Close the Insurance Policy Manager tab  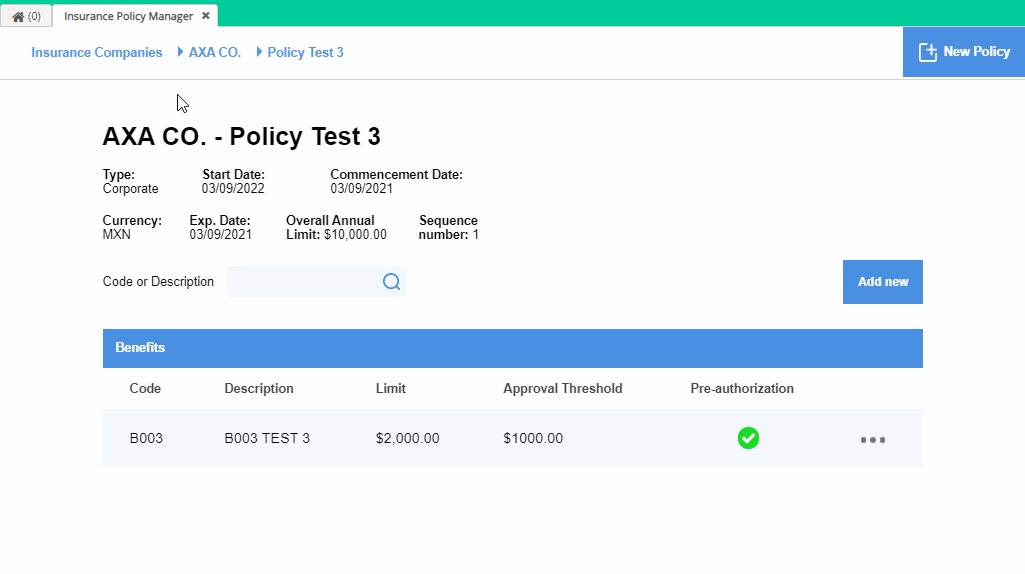click(205, 16)
